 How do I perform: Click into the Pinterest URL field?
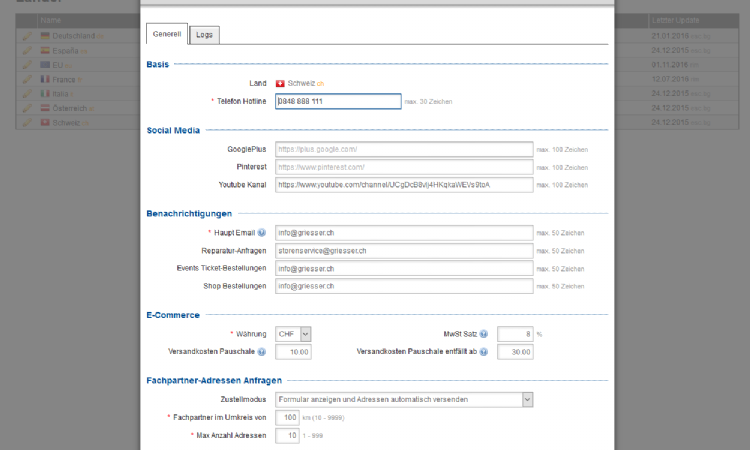[x=403, y=167]
